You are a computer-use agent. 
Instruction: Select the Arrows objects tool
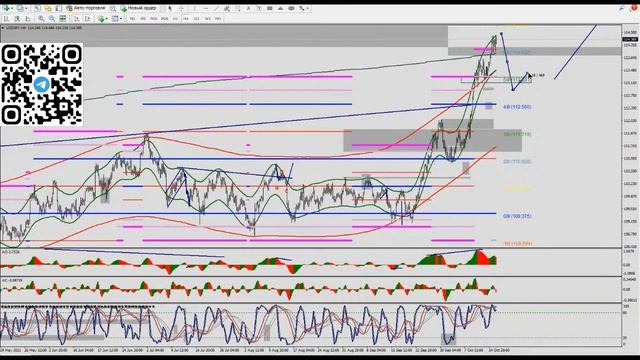[x=301, y=8]
